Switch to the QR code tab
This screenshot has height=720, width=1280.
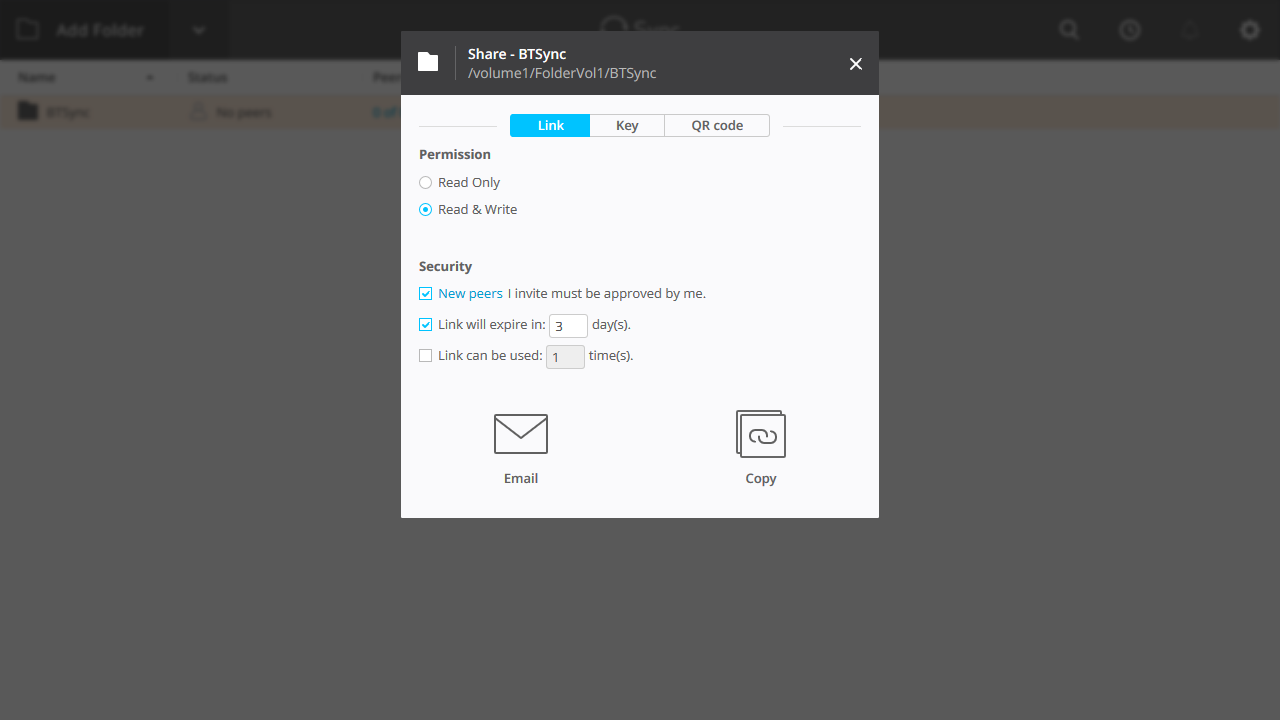[x=717, y=125]
